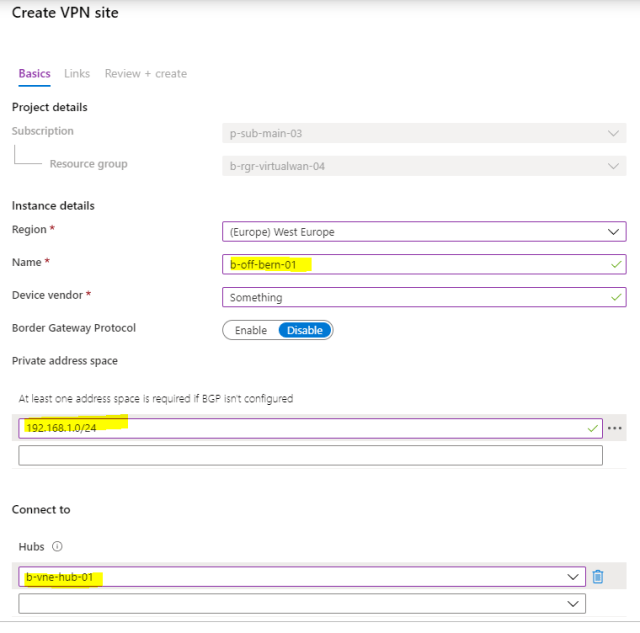Go to Review + create tab

point(145,74)
